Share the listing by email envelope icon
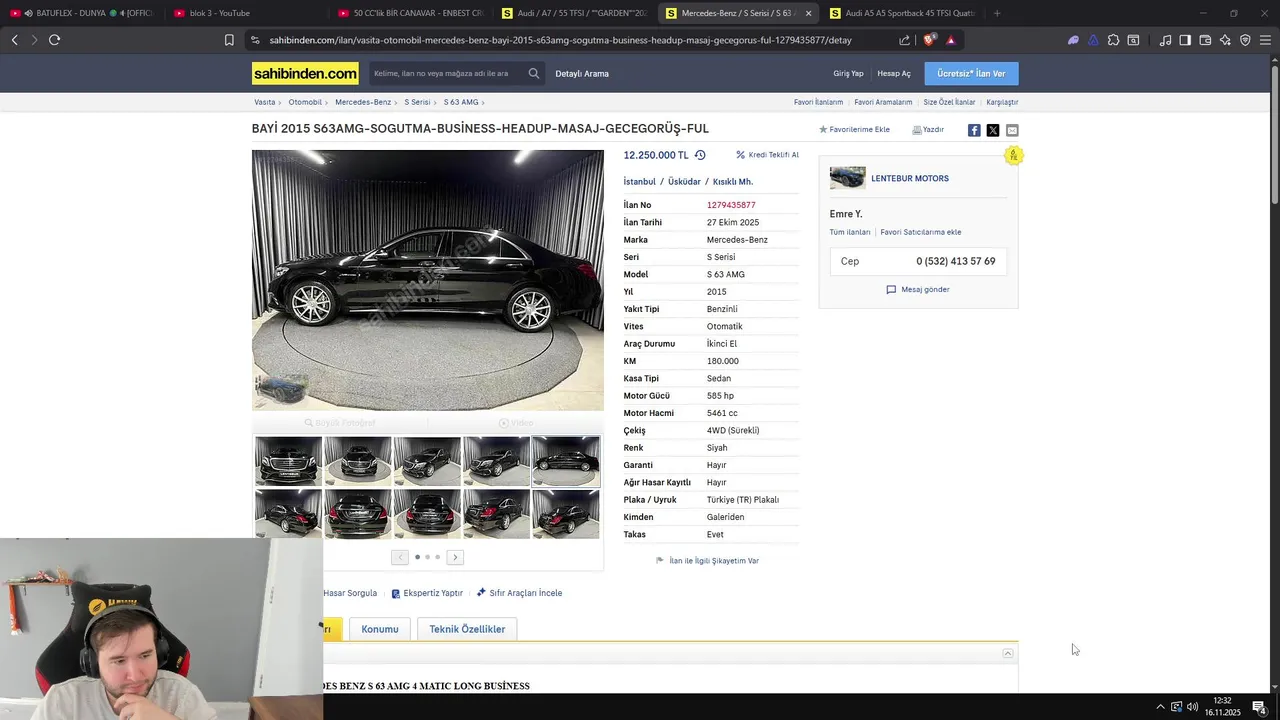 coord(1012,130)
